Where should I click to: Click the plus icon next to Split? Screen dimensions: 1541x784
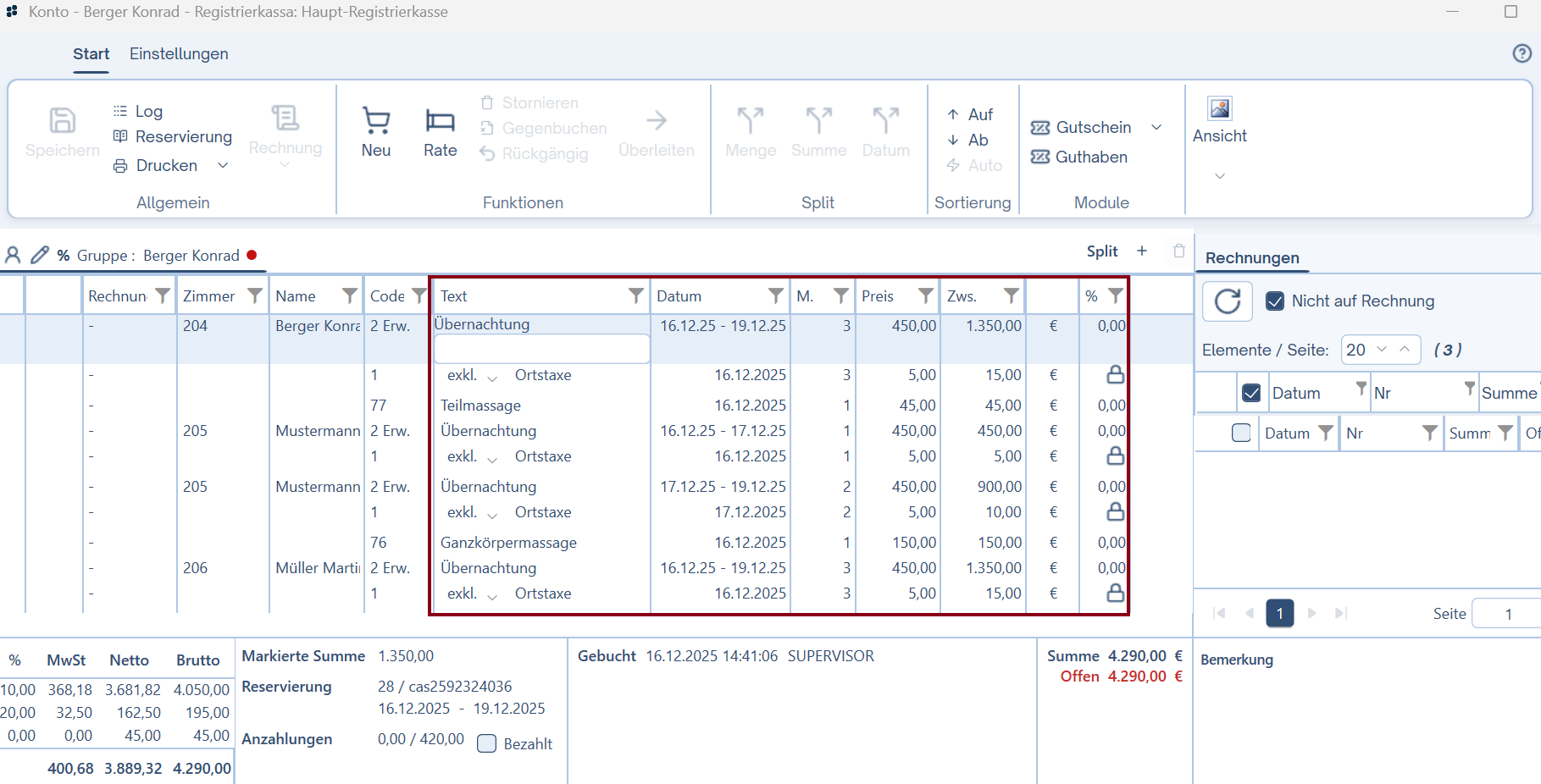tap(1142, 251)
